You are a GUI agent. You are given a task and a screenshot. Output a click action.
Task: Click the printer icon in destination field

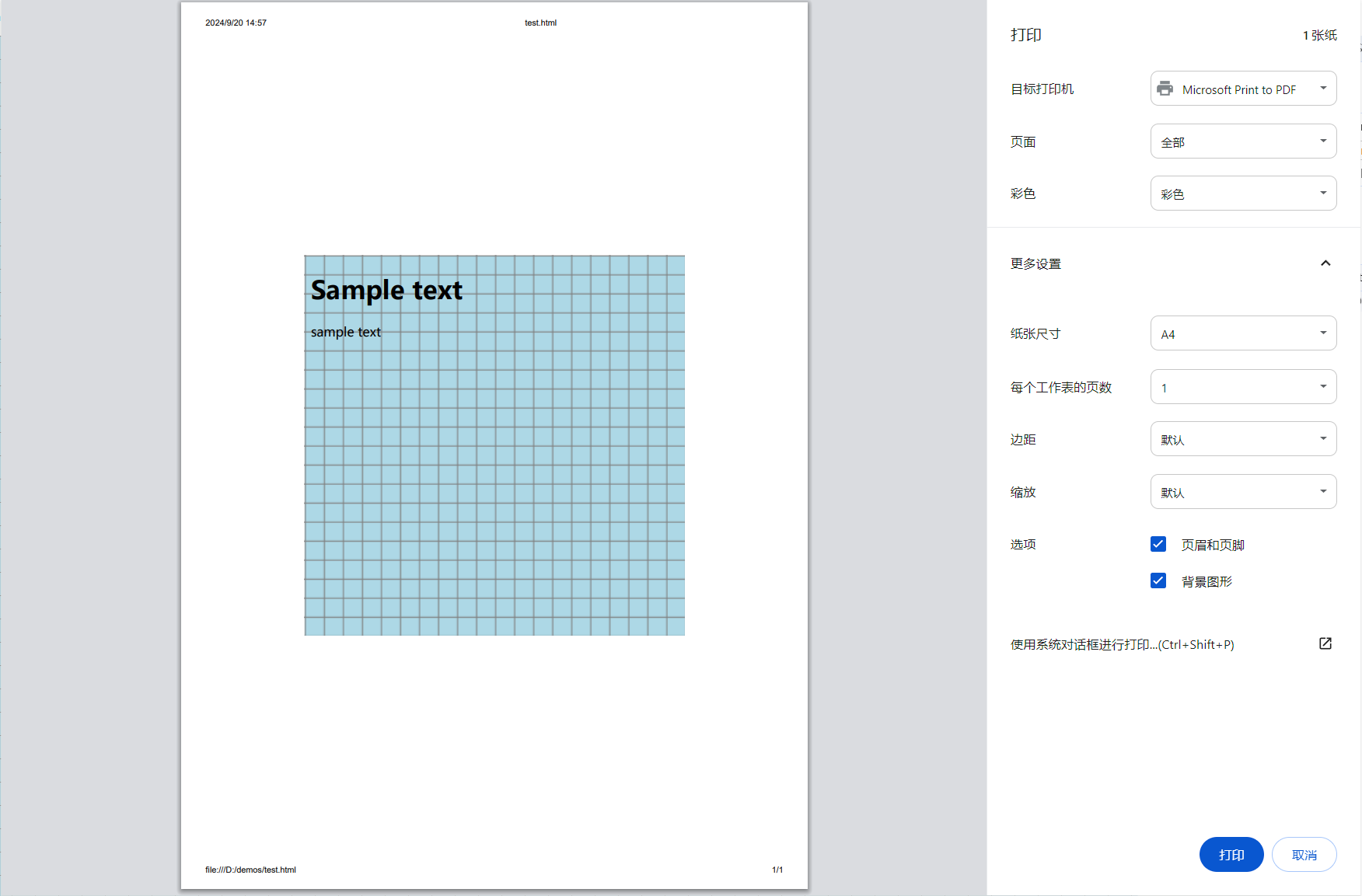1165,89
